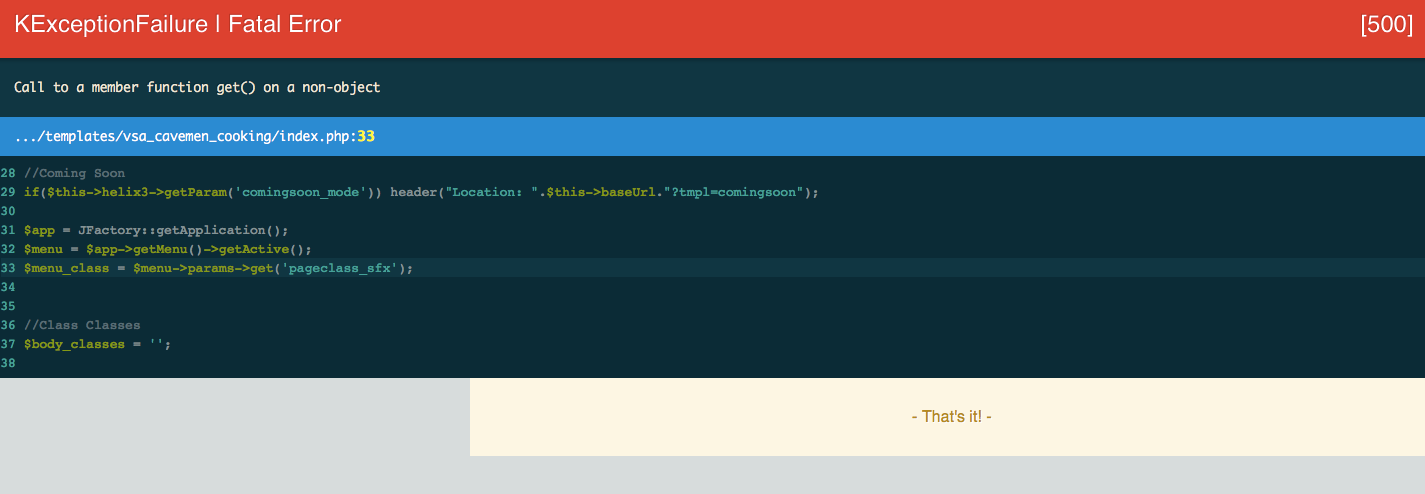The width and height of the screenshot is (1425, 494).
Task: Click the '$menu = $app->getMenu()->getActive();' line
Action: [x=168, y=249]
